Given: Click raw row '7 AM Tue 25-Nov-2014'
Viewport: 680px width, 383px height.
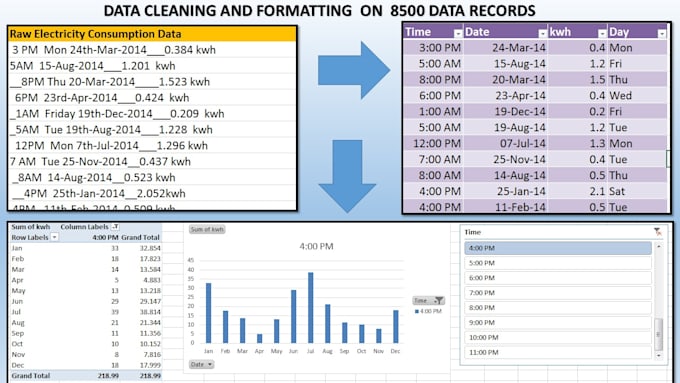Looking at the screenshot, I should tap(152, 162).
